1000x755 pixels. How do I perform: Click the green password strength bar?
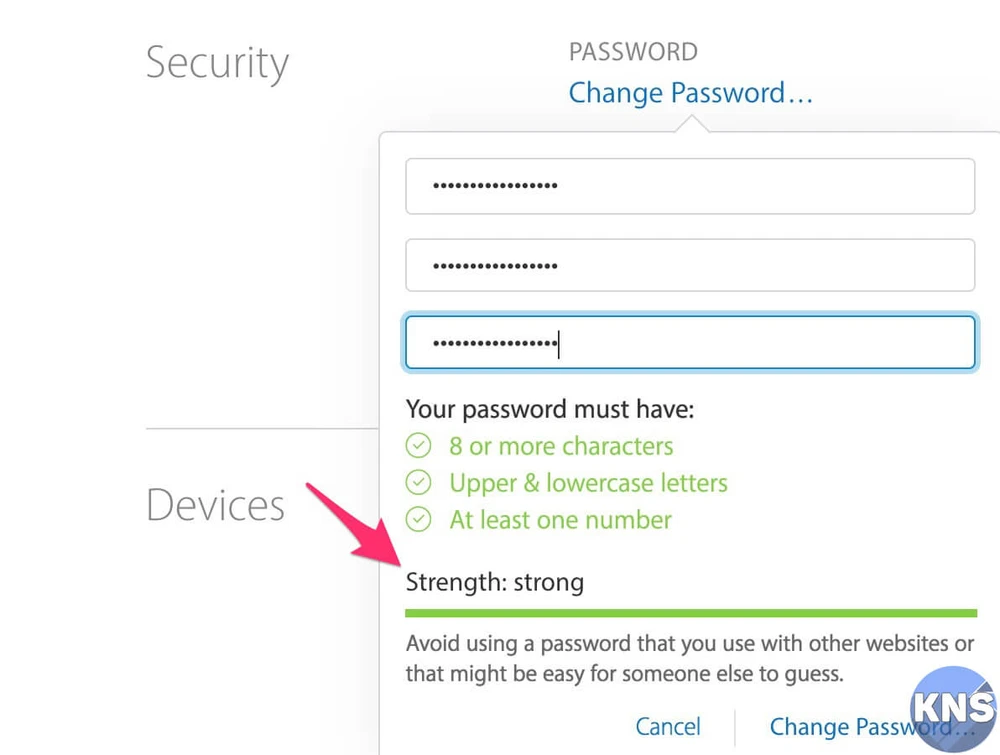pyautogui.click(x=690, y=613)
